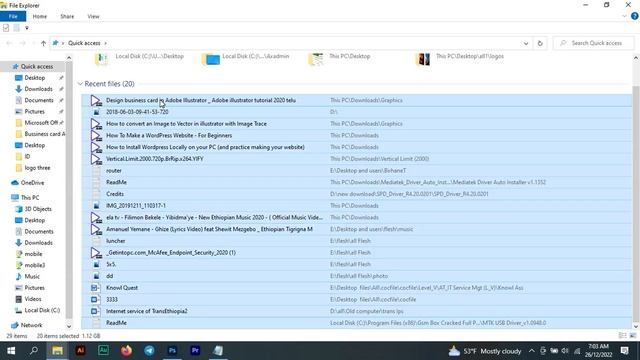The width and height of the screenshot is (640, 360).
Task: Click the Properties quick access toolbar icon
Action: [x=6, y=28]
